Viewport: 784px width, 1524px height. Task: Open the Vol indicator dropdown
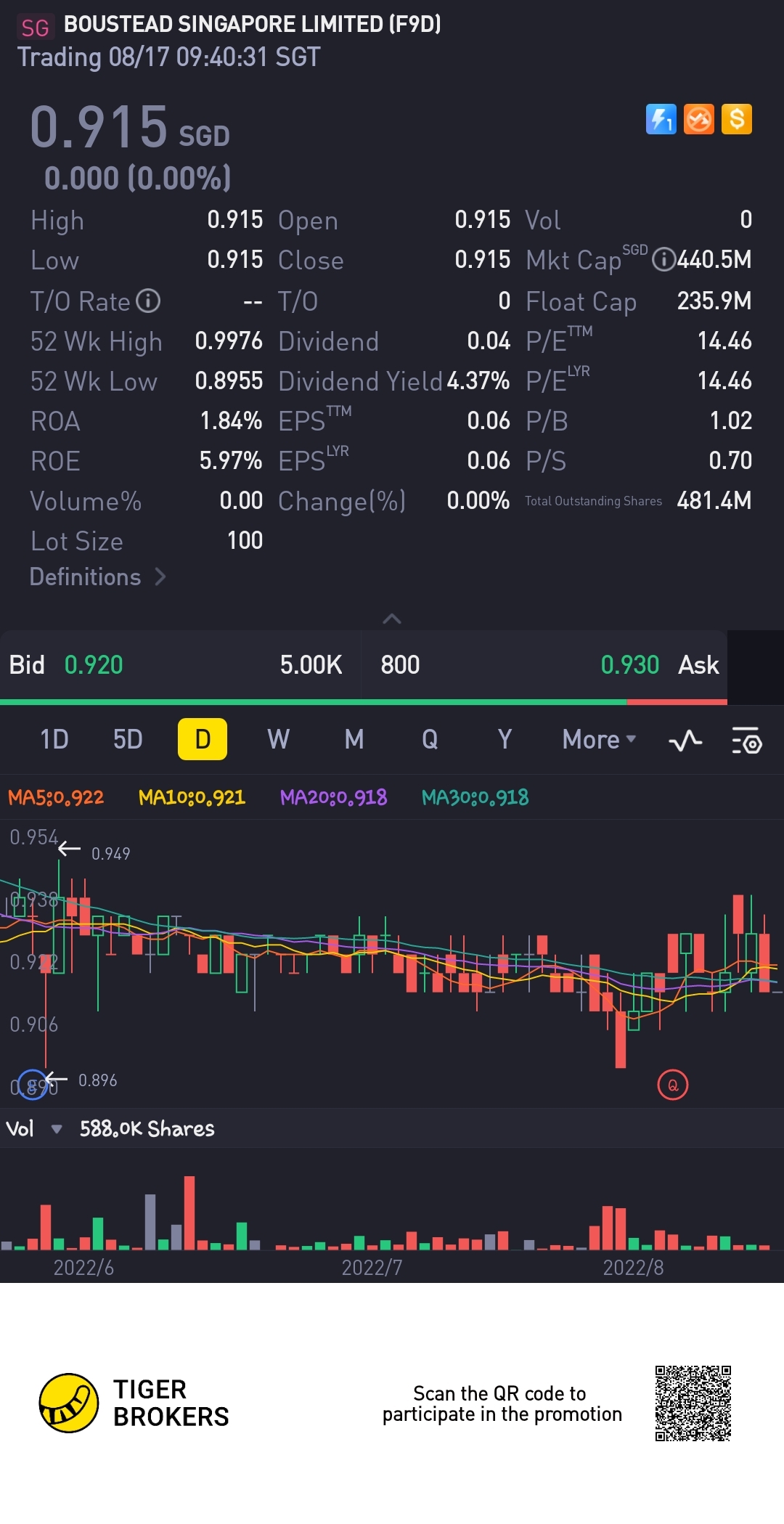(x=56, y=1129)
